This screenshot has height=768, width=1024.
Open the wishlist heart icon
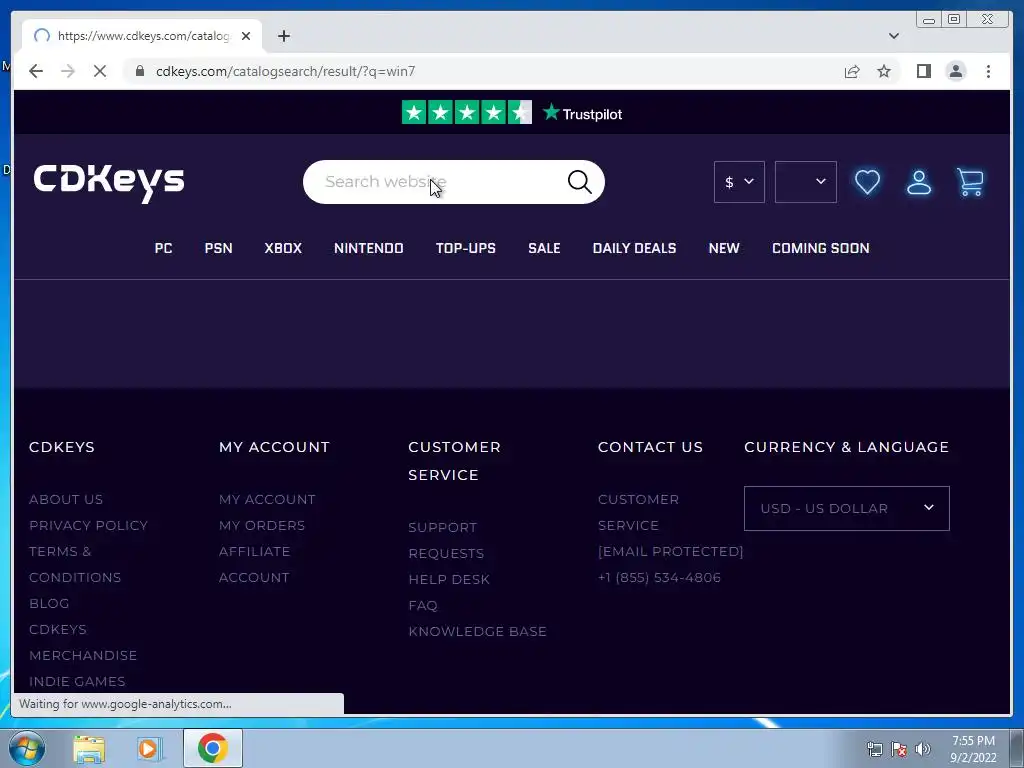click(867, 182)
